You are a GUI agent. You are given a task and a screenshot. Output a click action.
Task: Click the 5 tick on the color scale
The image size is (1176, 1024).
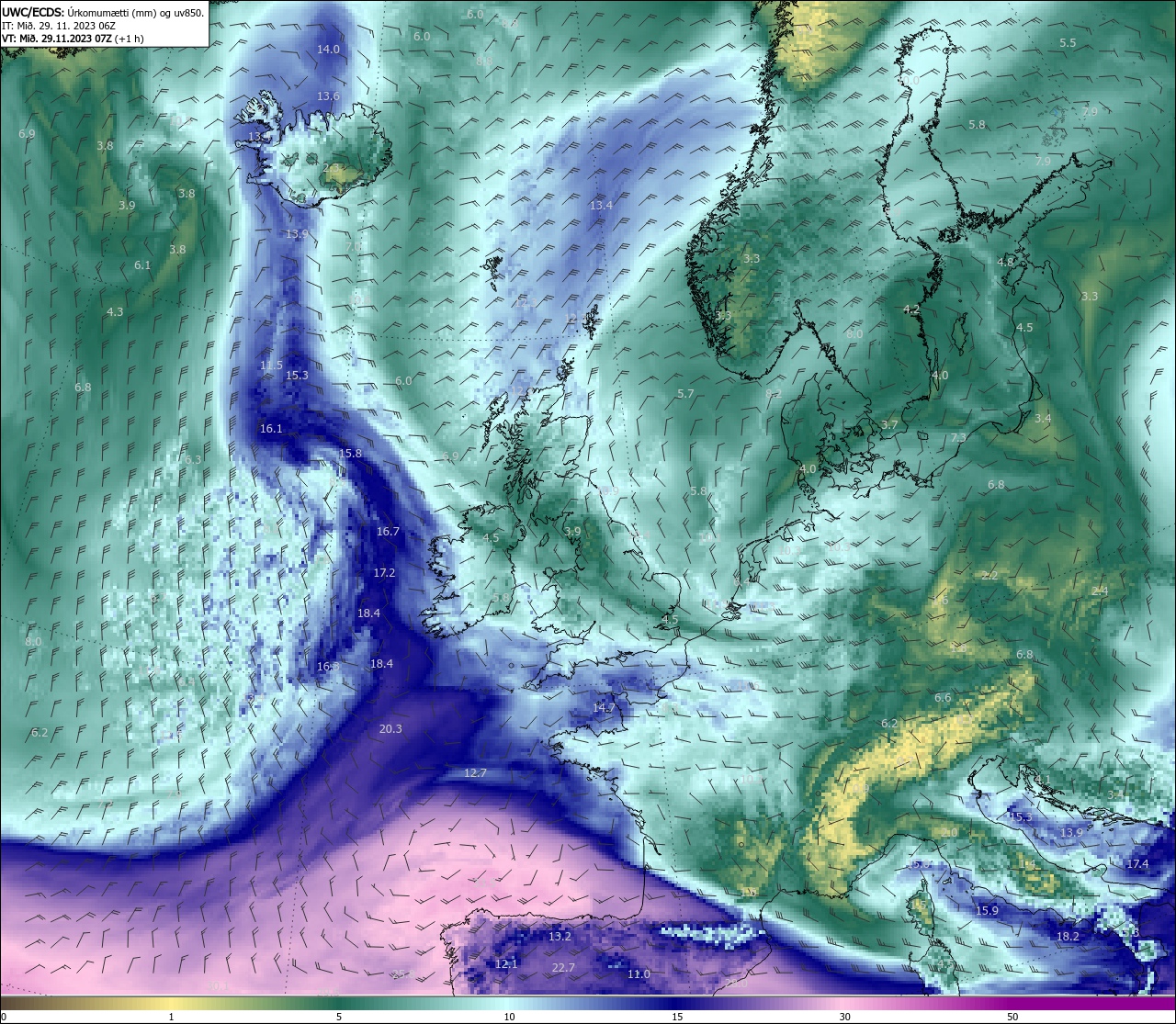click(x=339, y=1017)
